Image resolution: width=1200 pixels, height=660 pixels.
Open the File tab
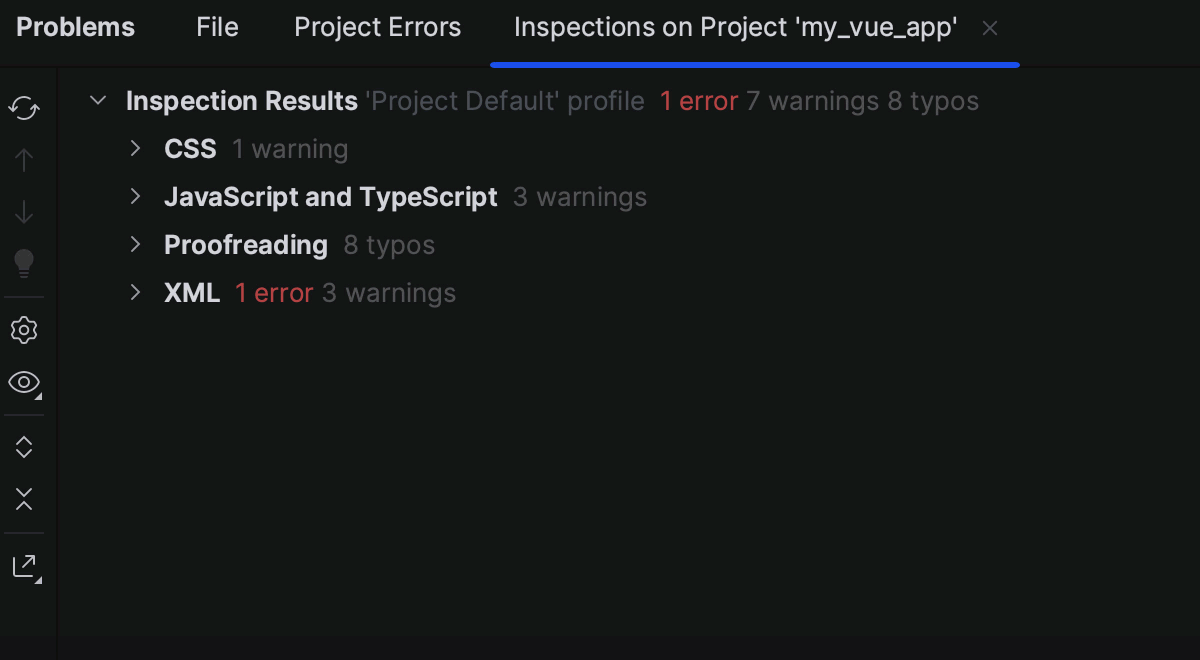point(217,27)
